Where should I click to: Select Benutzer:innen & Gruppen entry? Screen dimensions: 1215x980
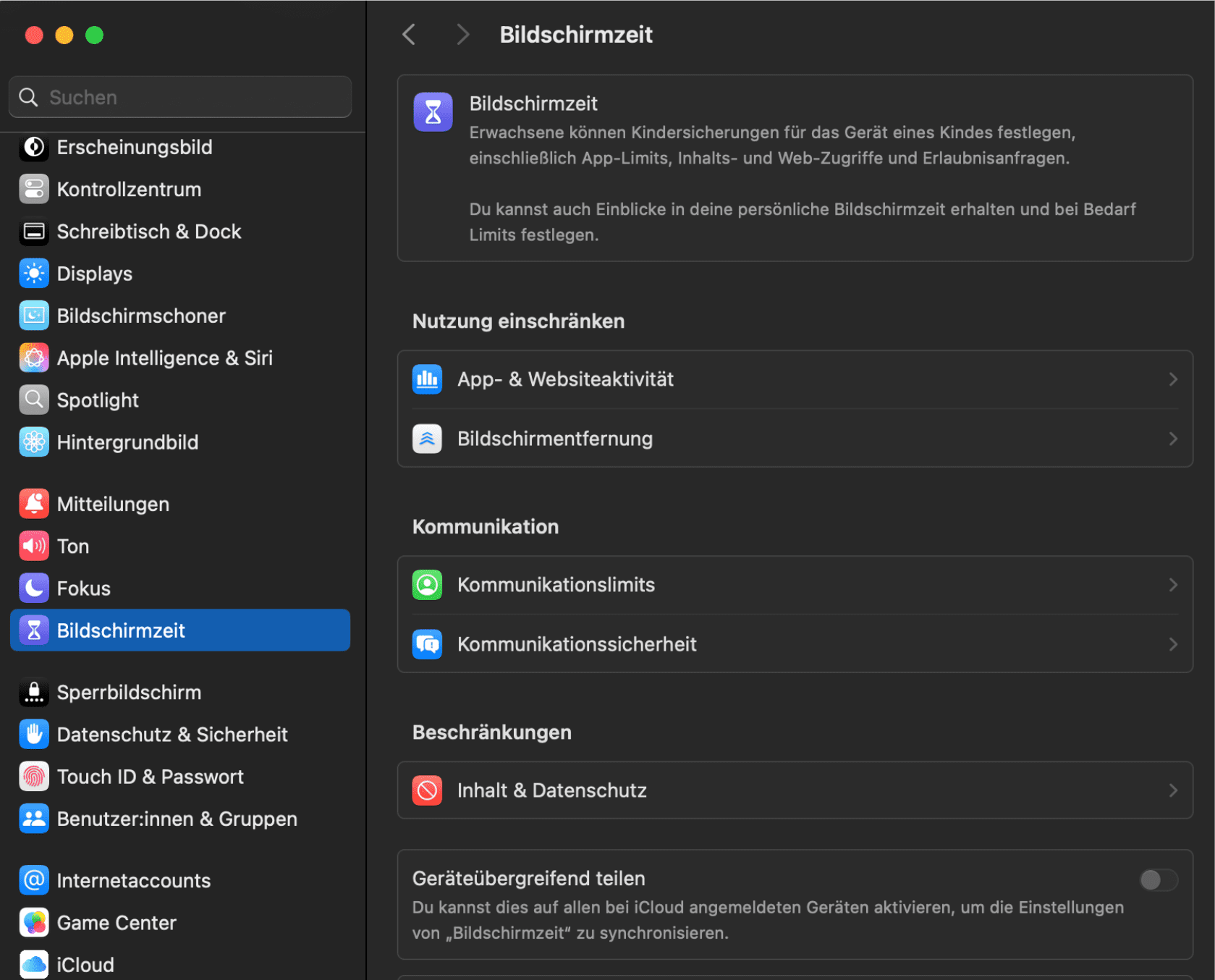tap(177, 819)
